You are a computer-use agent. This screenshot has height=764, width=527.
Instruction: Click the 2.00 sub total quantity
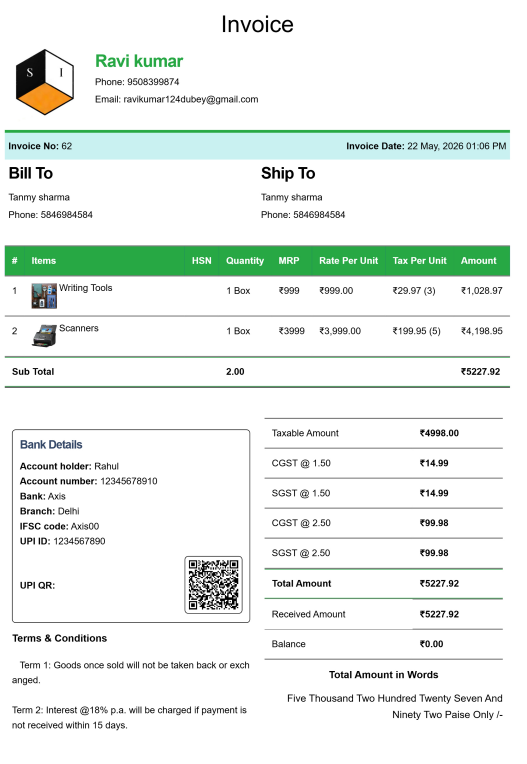pyautogui.click(x=235, y=372)
